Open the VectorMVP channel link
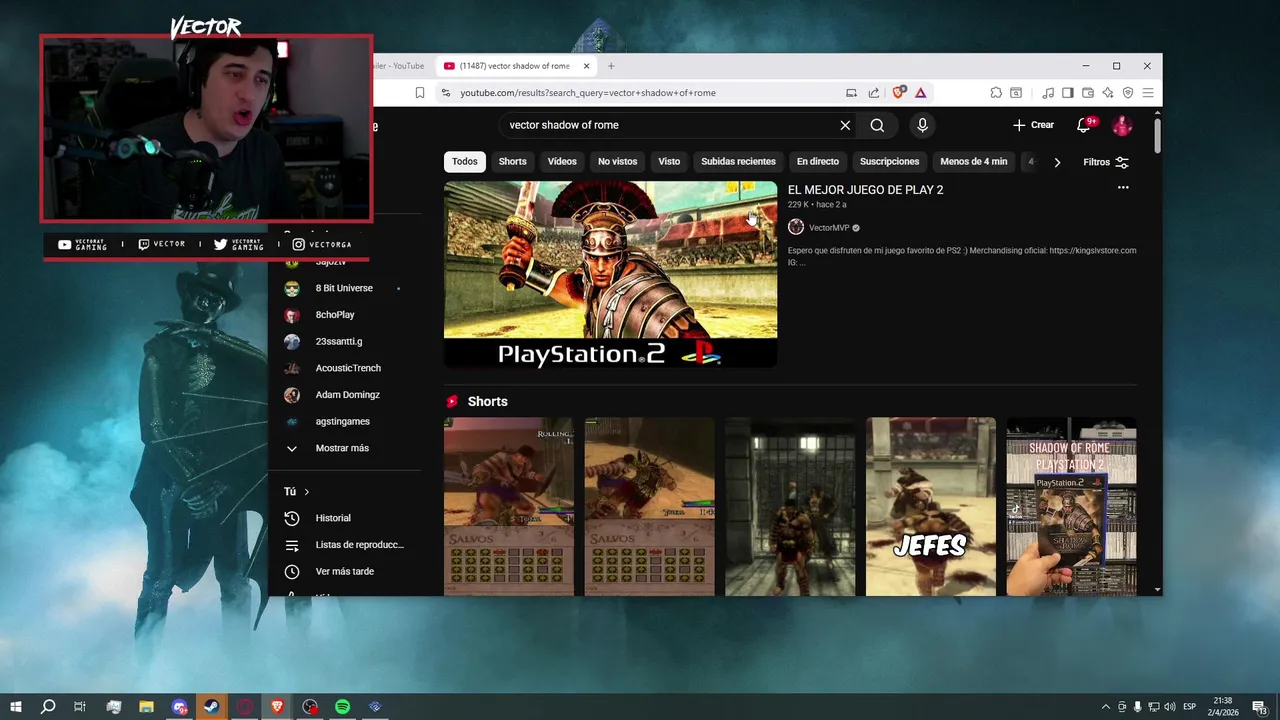Image resolution: width=1280 pixels, height=720 pixels. (829, 228)
